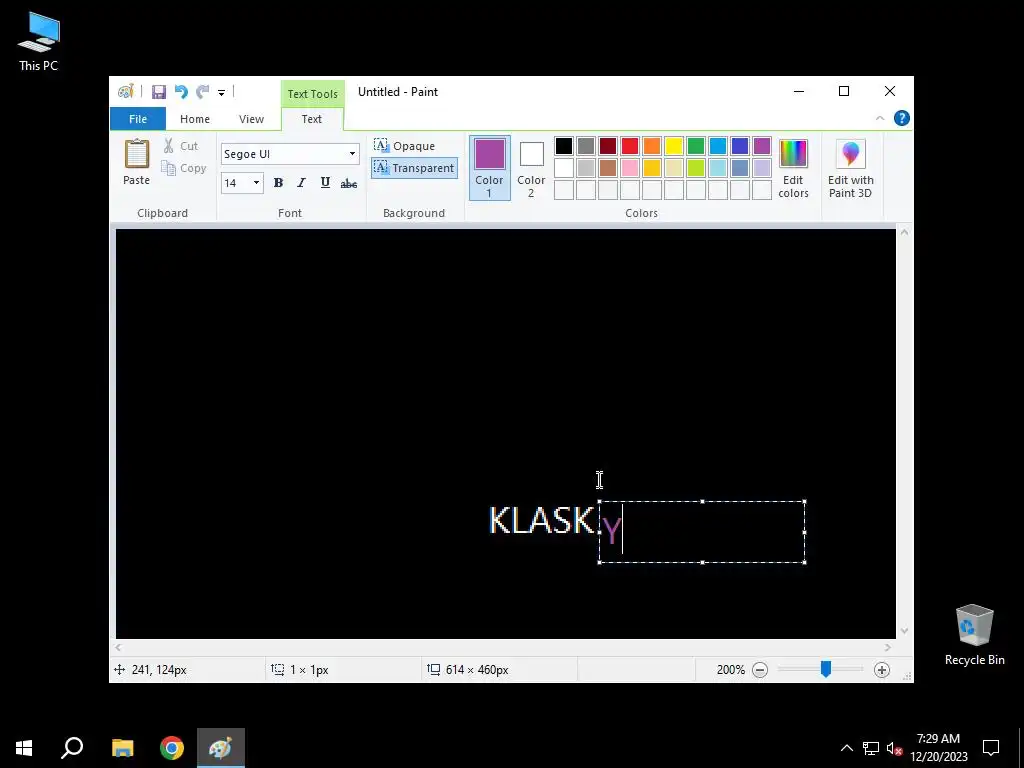The height and width of the screenshot is (768, 1024).
Task: Select the white color swatch
Action: point(564,168)
